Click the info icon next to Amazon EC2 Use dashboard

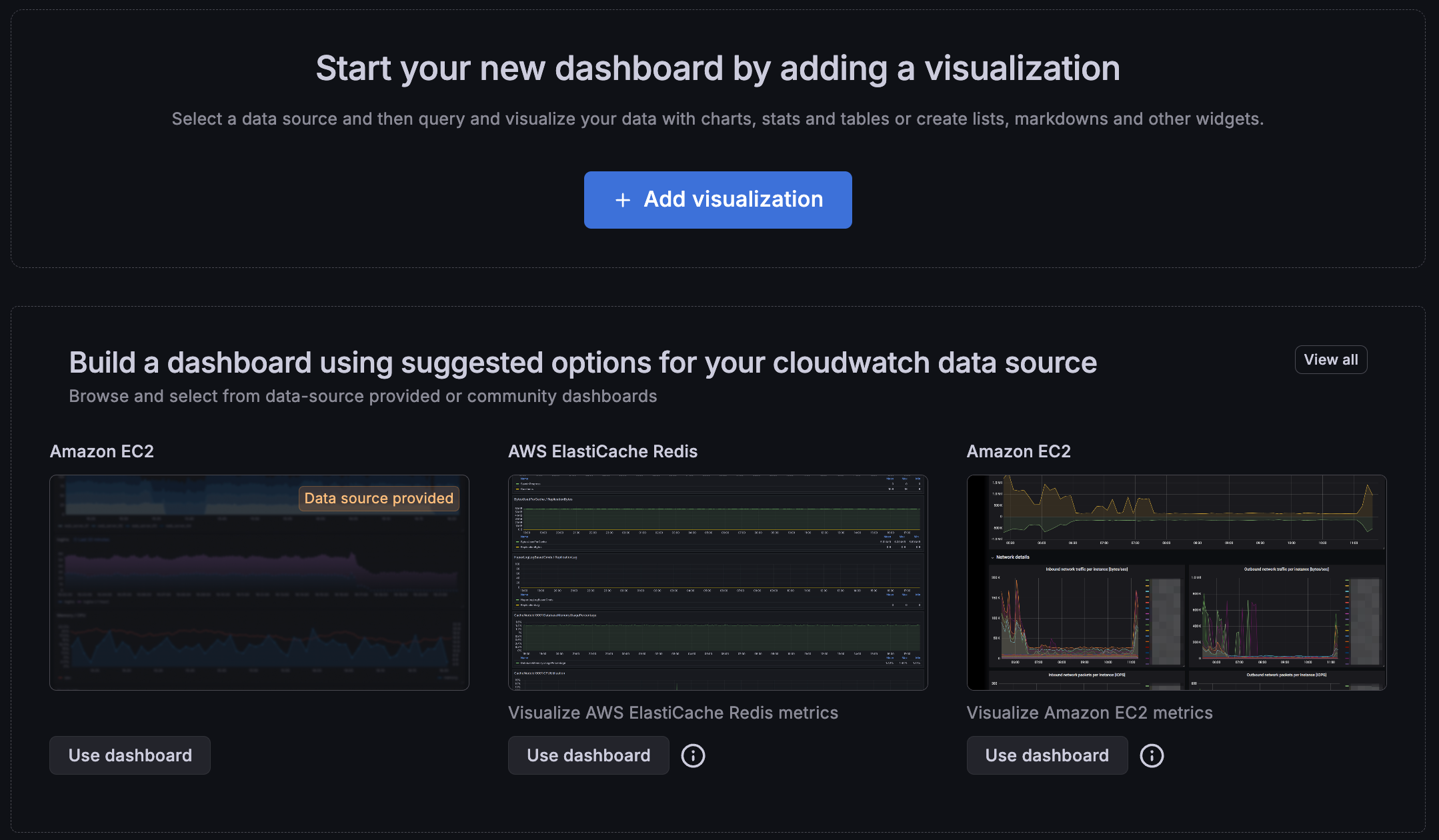1152,755
